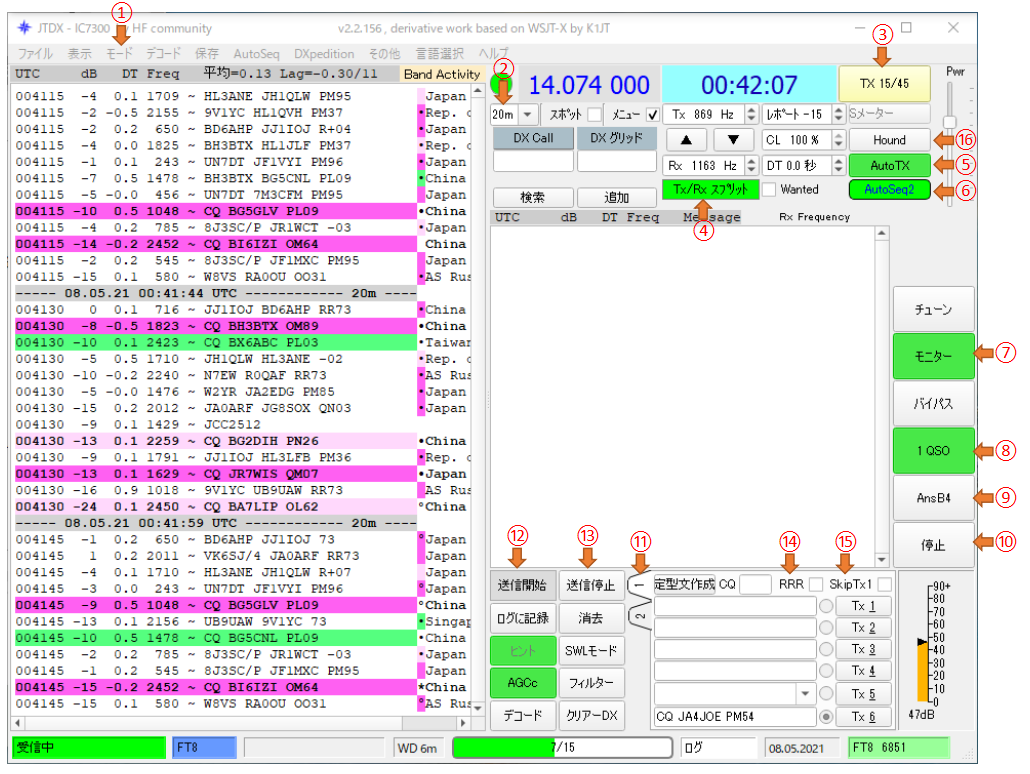The height and width of the screenshot is (774, 1030).
Task: Select the Tx 6 radio button
Action: [x=826, y=717]
